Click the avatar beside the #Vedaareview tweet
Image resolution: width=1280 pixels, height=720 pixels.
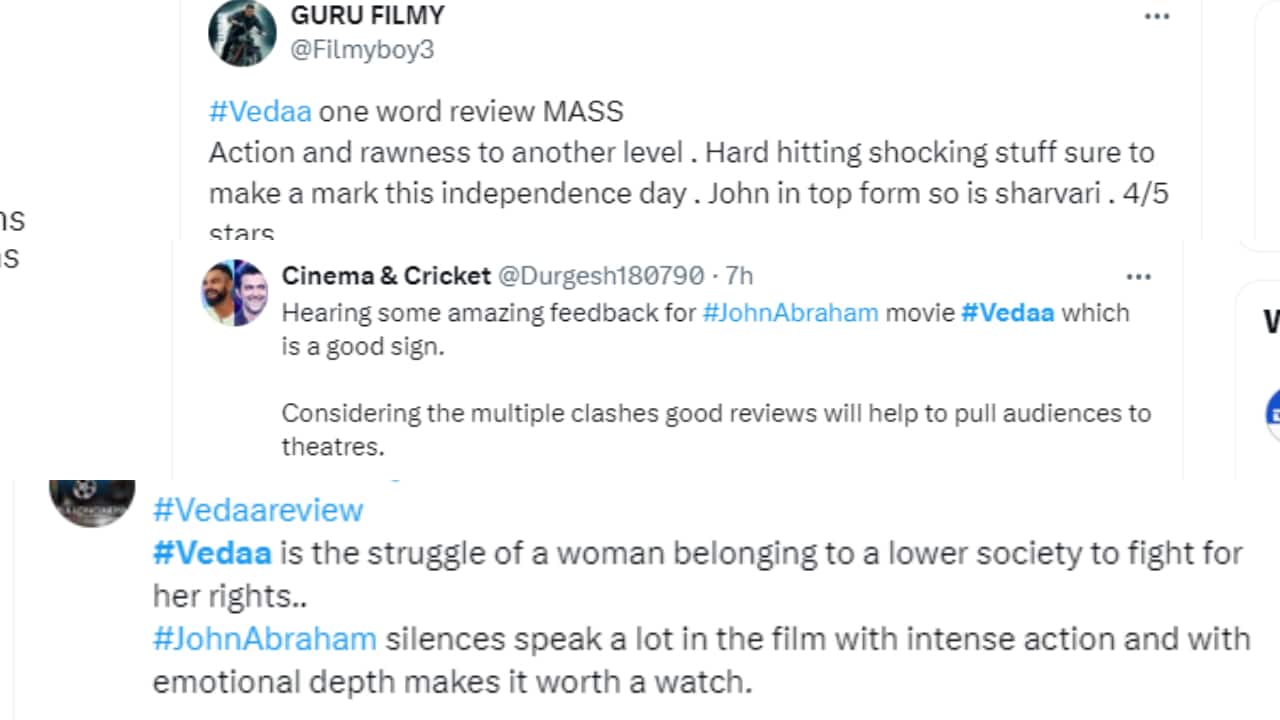click(92, 502)
